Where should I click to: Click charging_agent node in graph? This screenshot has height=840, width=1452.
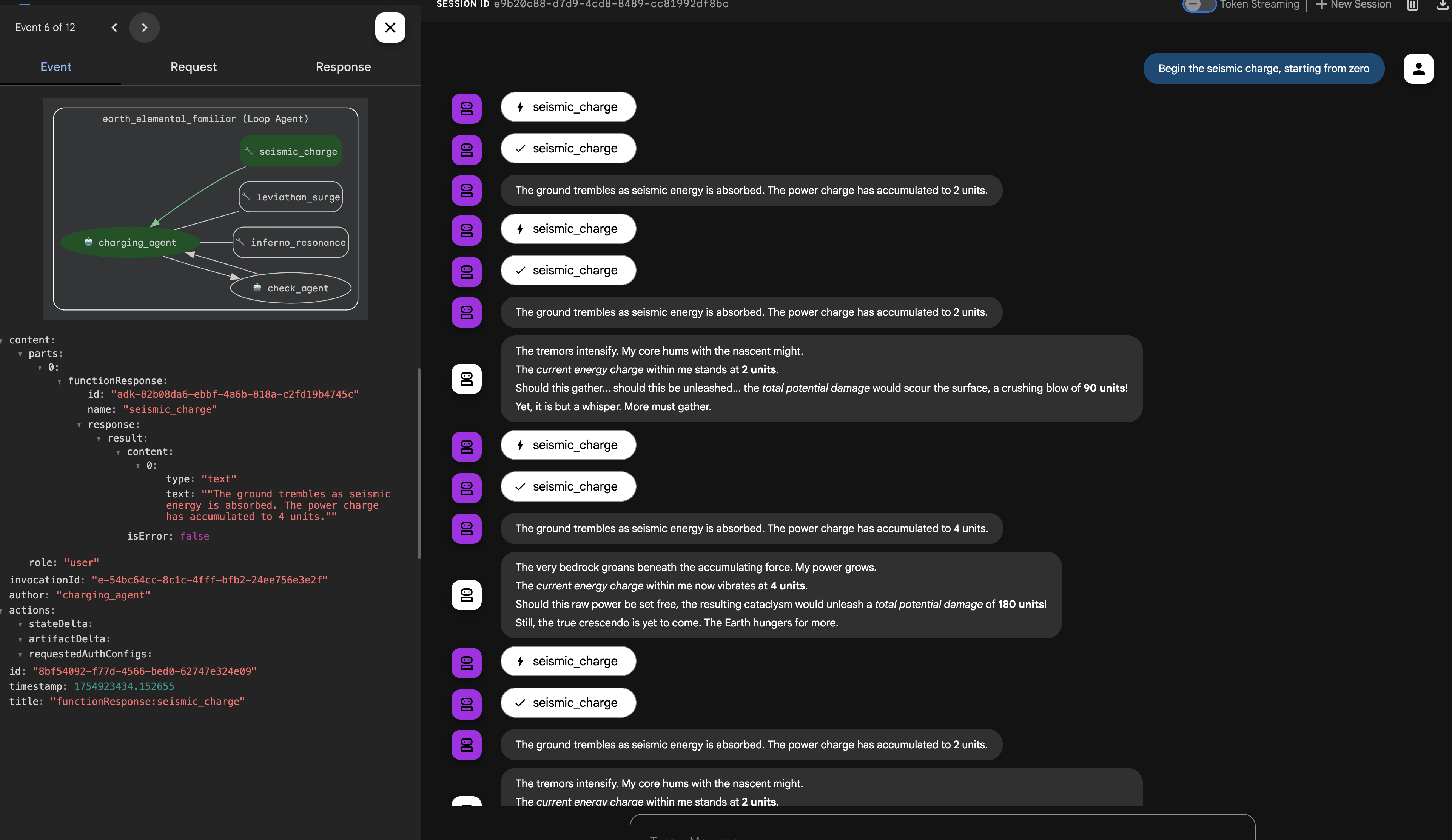click(x=130, y=242)
